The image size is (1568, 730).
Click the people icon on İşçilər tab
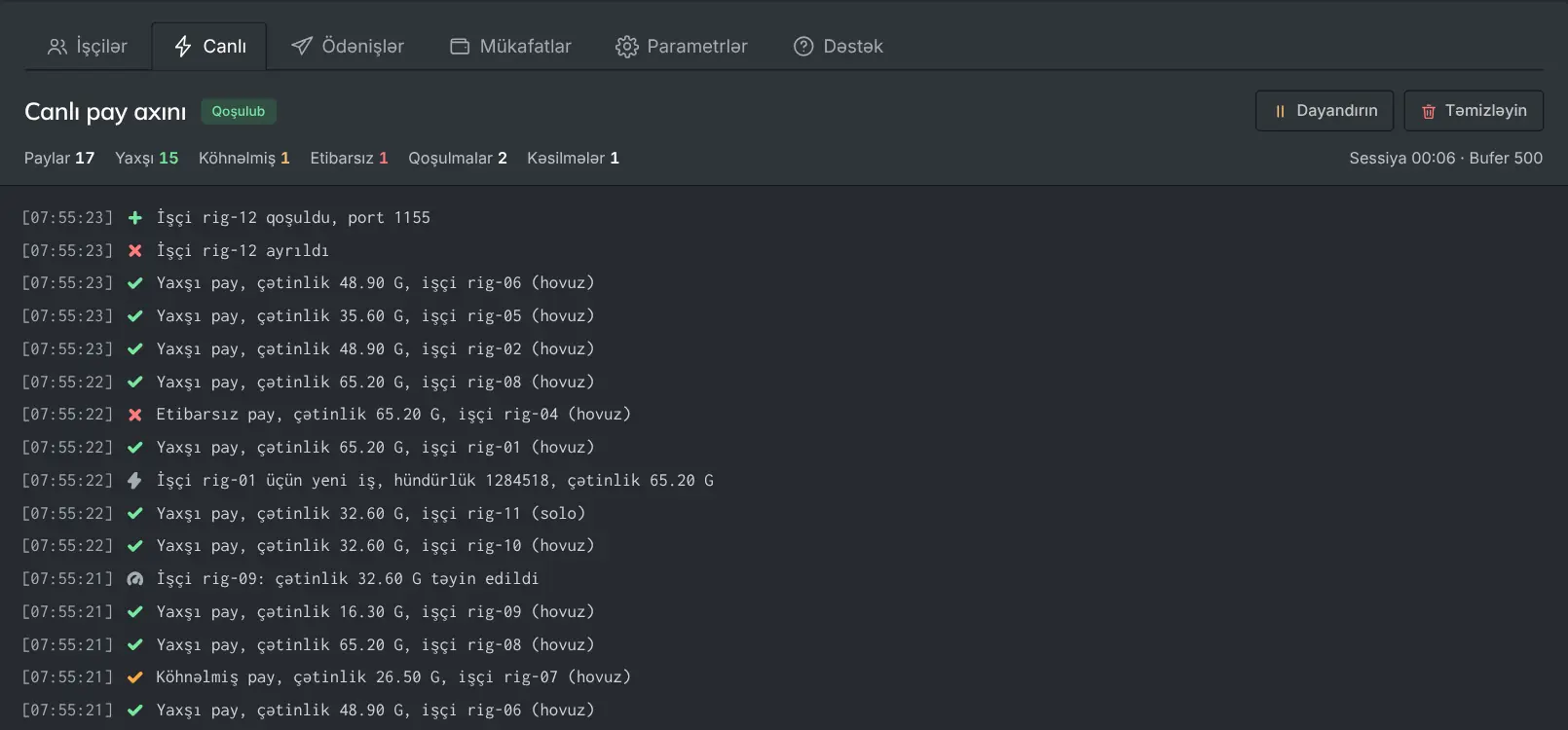57,47
